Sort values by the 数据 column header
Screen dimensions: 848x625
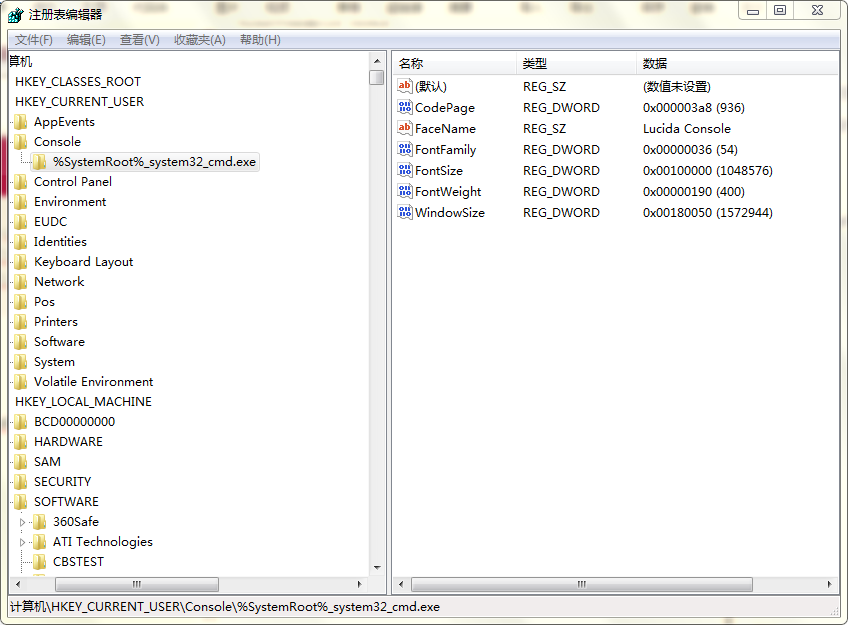(737, 64)
